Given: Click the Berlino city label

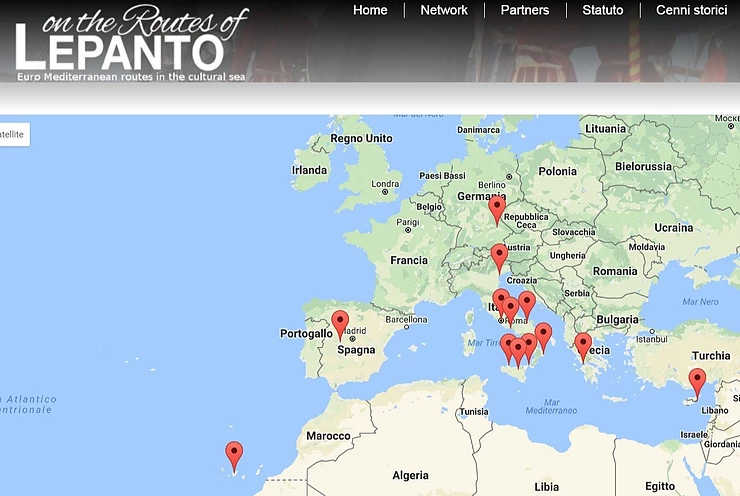Looking at the screenshot, I should coord(492,185).
